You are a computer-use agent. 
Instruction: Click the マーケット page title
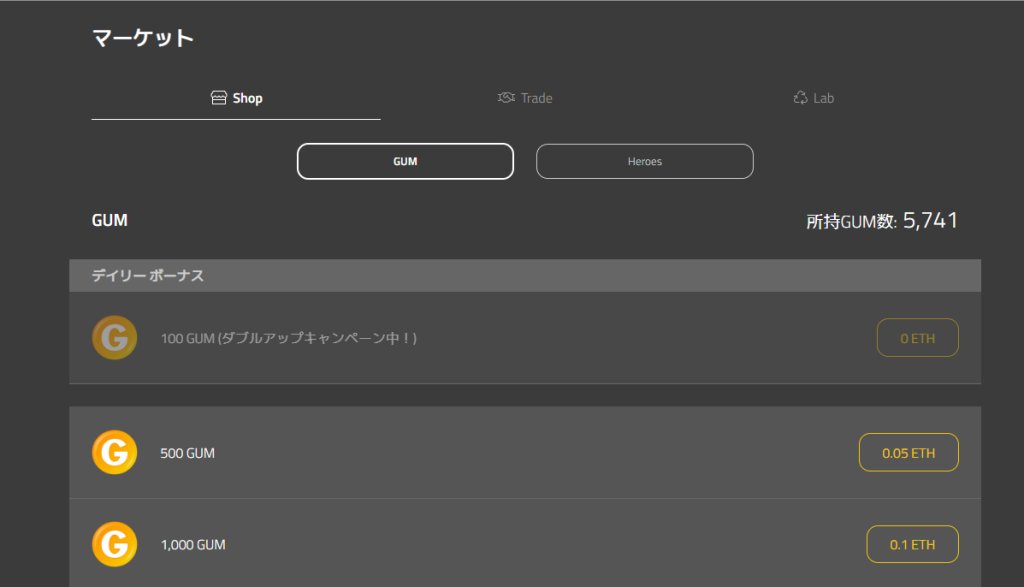142,38
